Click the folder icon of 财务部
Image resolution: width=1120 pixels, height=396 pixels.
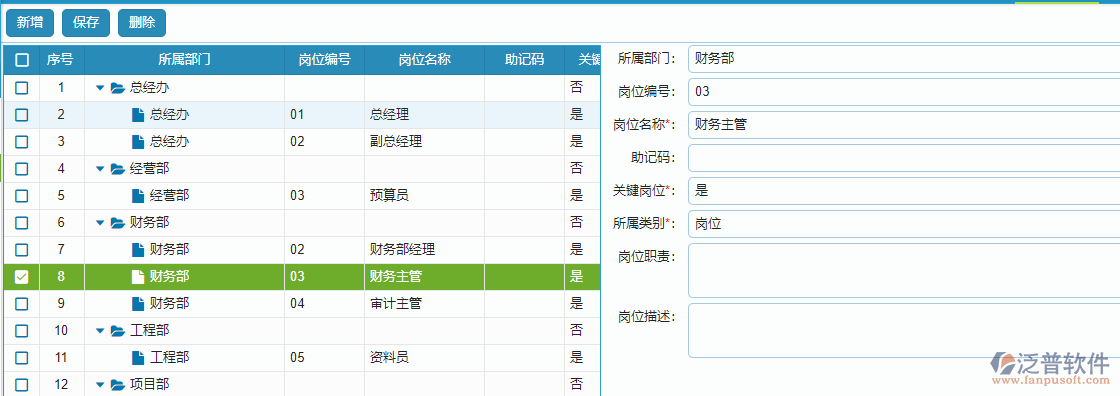118,223
